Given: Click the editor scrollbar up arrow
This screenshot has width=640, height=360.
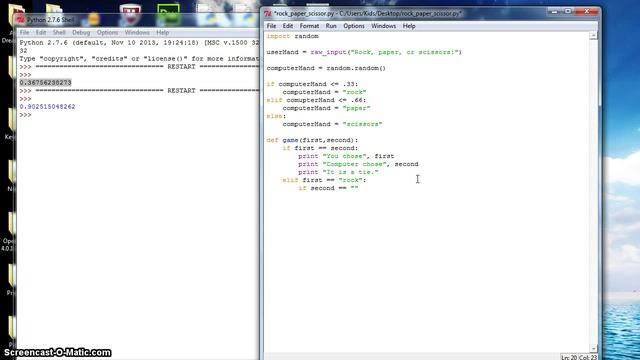Looking at the screenshot, I should 594,36.
